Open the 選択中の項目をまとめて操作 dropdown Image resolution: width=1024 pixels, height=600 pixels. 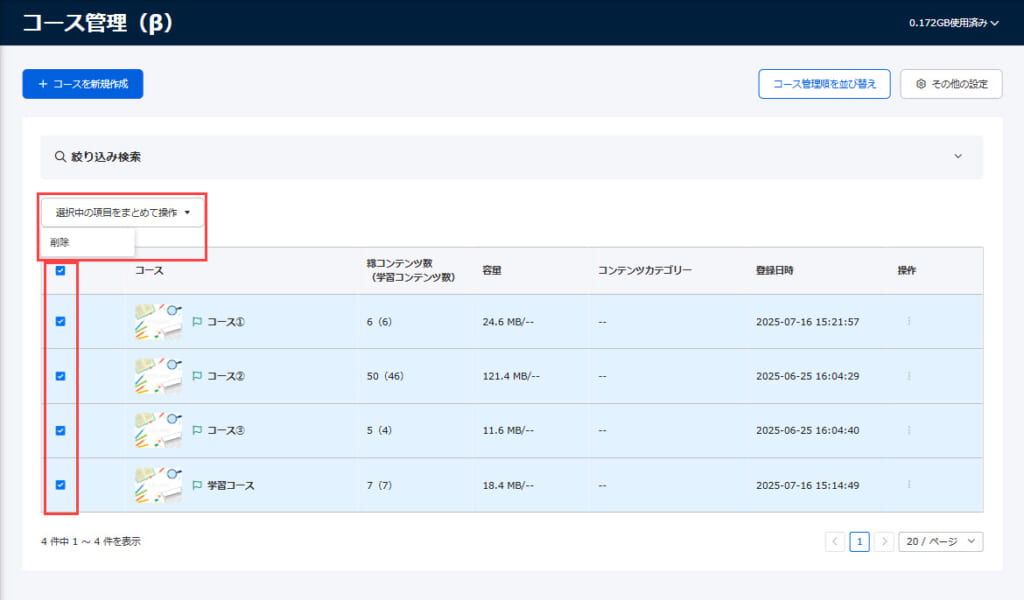point(123,212)
